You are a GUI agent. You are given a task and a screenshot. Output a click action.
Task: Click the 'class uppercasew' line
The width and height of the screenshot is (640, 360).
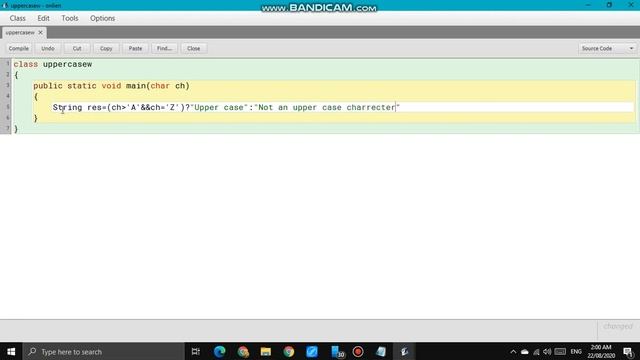pos(53,64)
